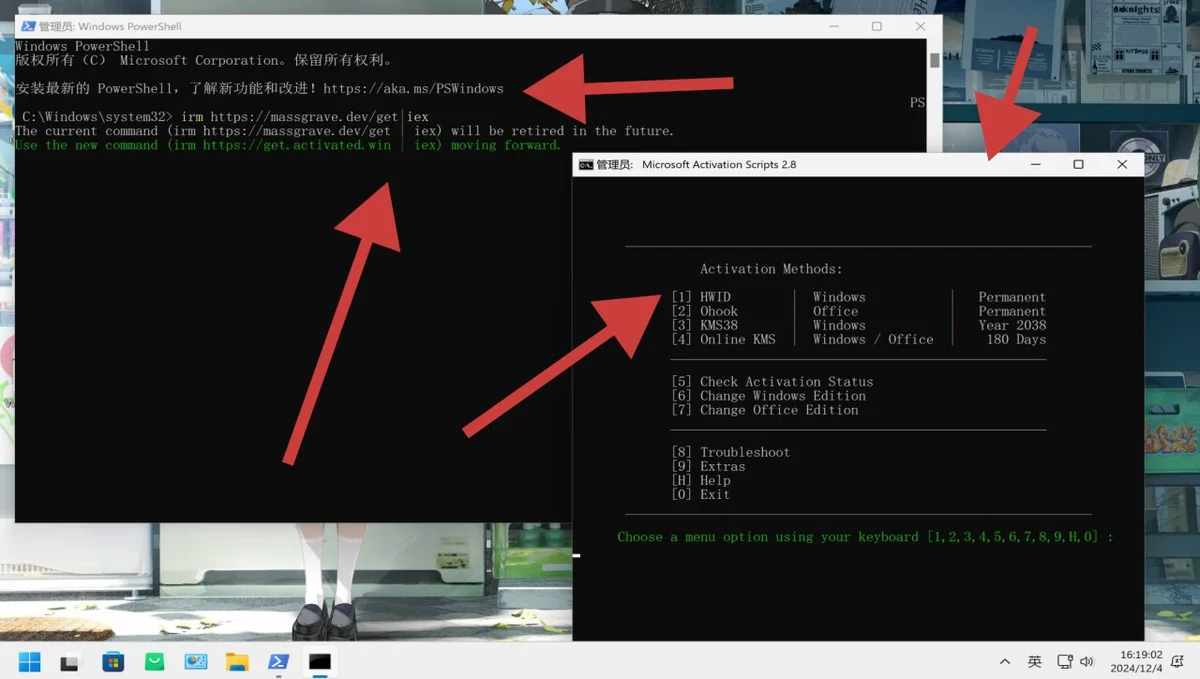Switch to the PowerShell taskbar icon
The height and width of the screenshot is (679, 1200).
(x=279, y=662)
